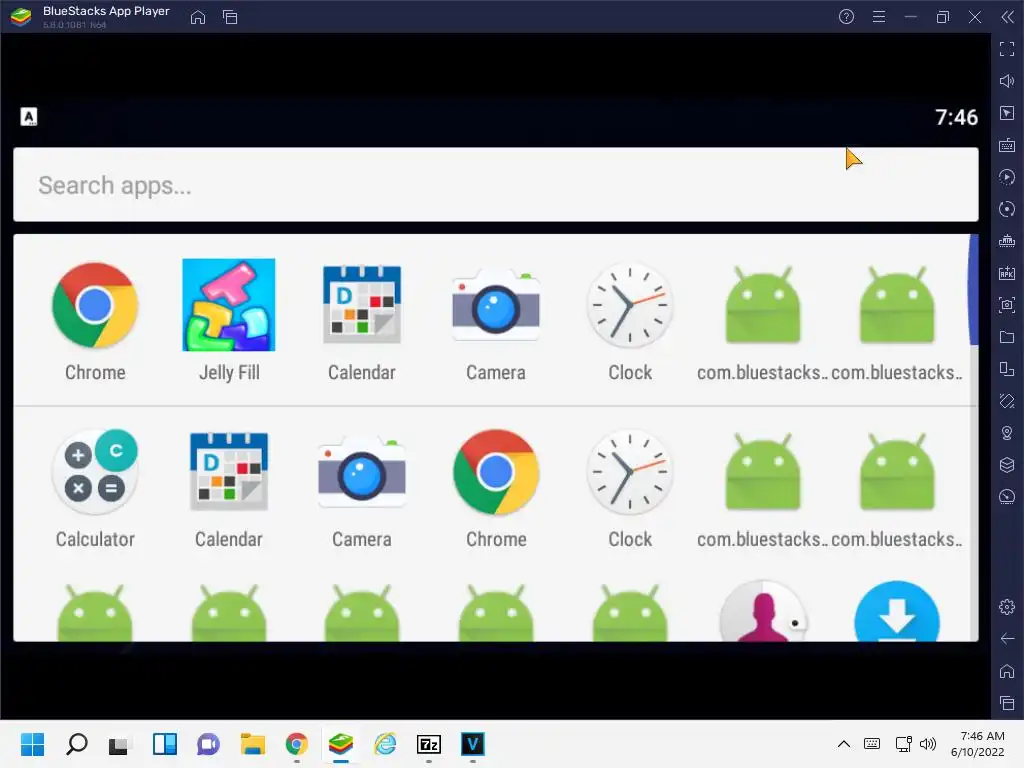Screen dimensions: 1024x768
Task: Open the Contacts app icon
Action: coord(763,611)
